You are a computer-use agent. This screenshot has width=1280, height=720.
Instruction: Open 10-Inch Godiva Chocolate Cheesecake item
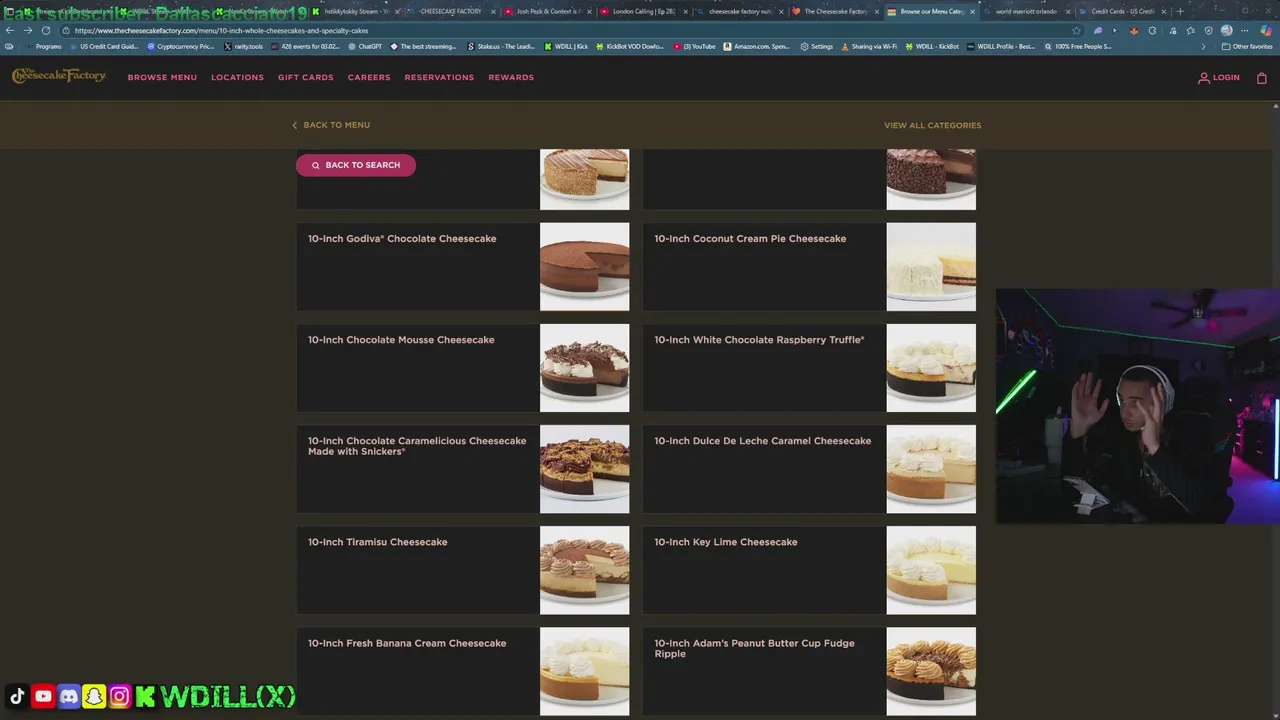463,266
